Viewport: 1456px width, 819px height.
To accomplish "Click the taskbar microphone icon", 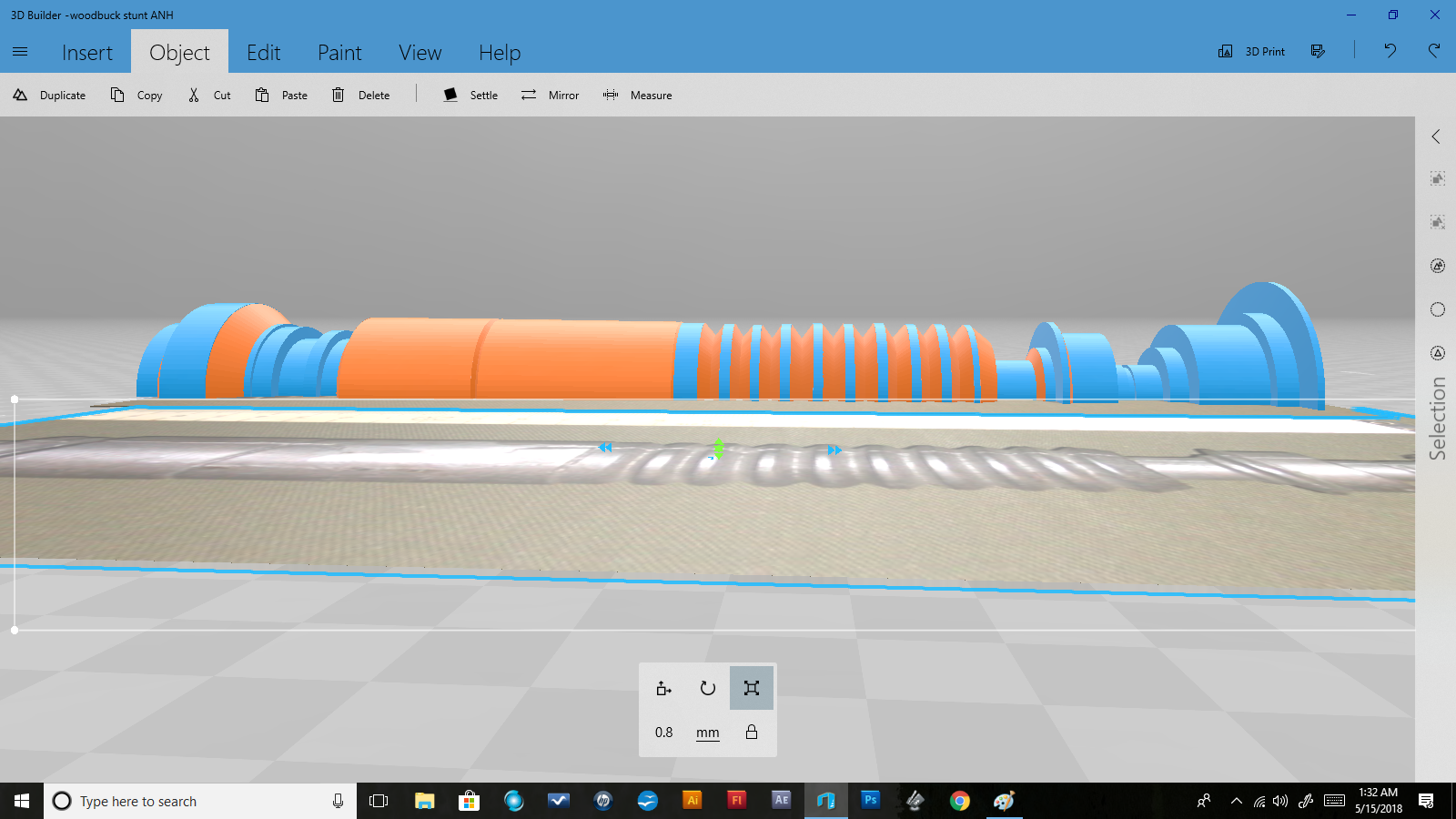I will point(338,801).
